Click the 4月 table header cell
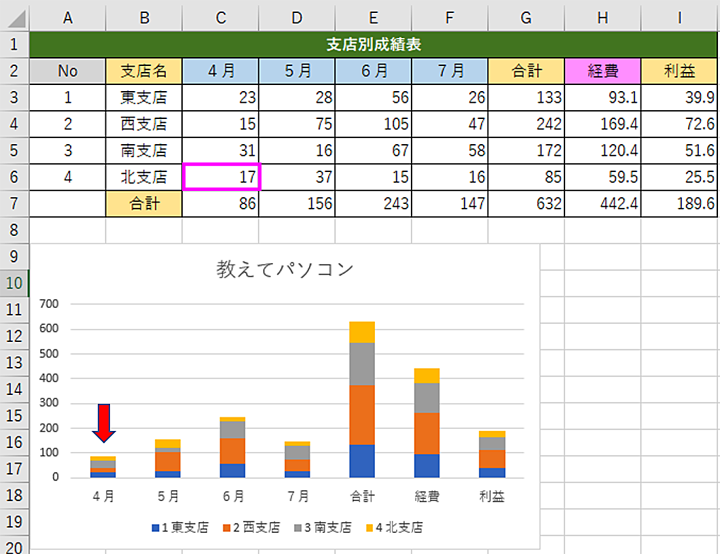Viewport: 720px width, 554px height. click(x=220, y=71)
